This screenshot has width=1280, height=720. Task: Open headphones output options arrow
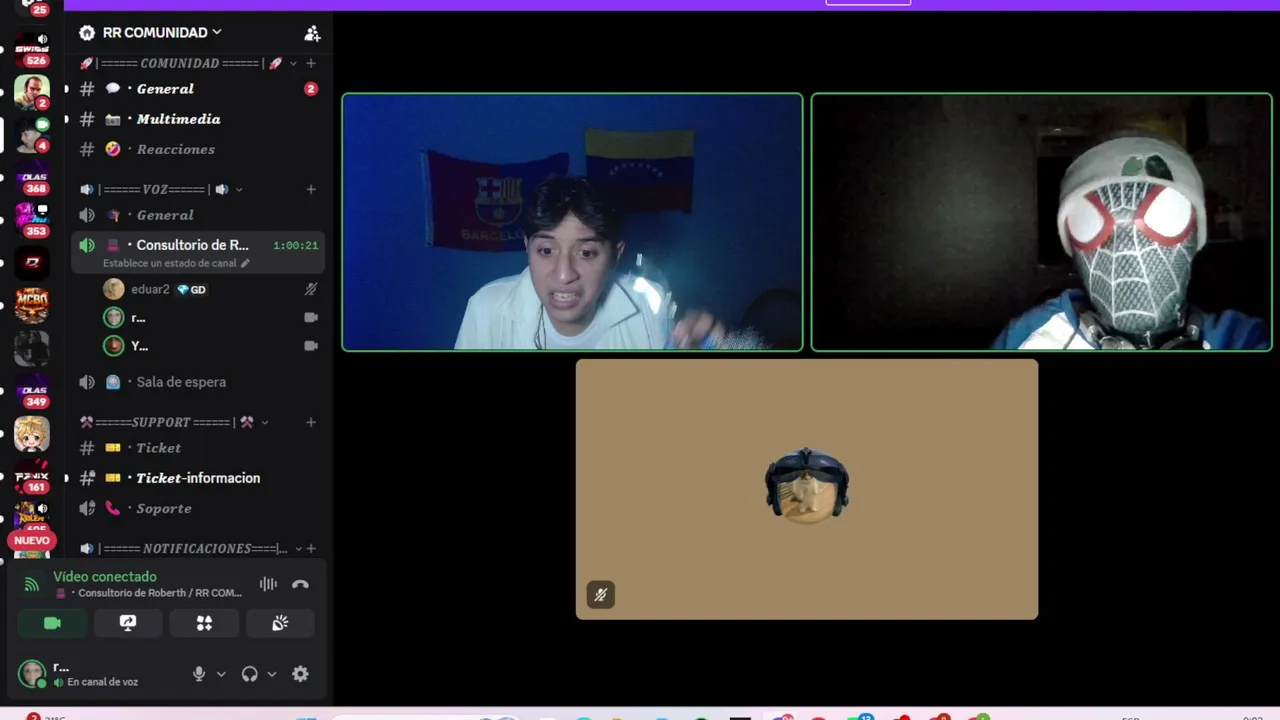click(272, 674)
